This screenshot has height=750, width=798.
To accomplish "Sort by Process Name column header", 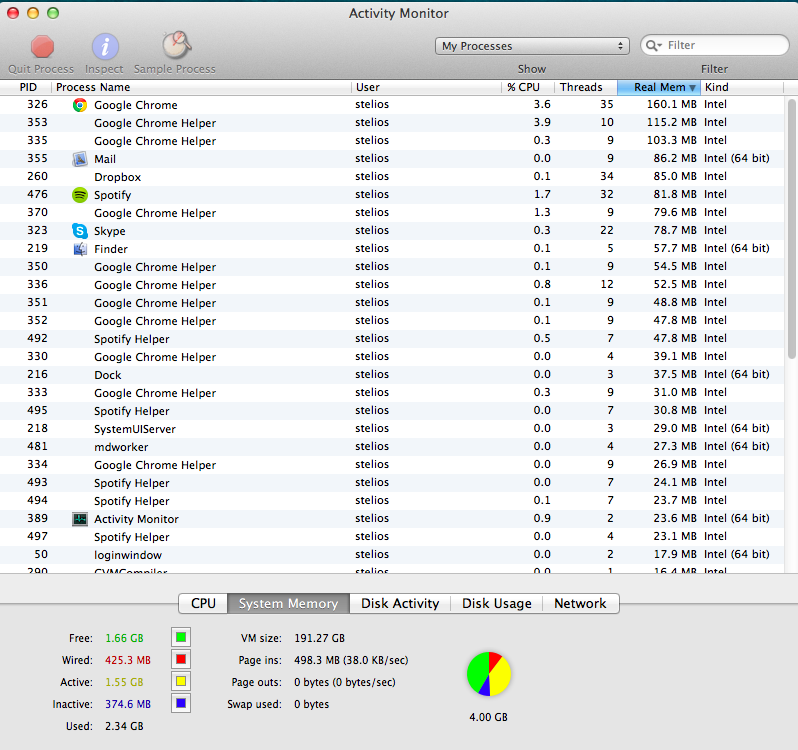I will [x=202, y=87].
